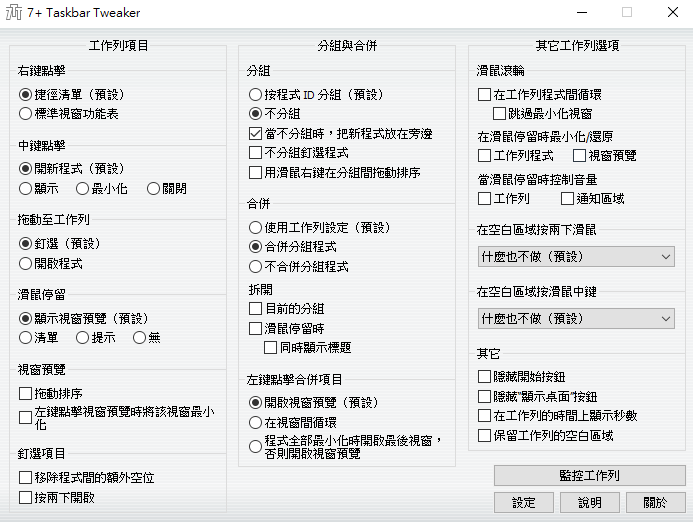The width and height of the screenshot is (693, 522).
Task: Select 不分組 radio button
Action: (274, 114)
